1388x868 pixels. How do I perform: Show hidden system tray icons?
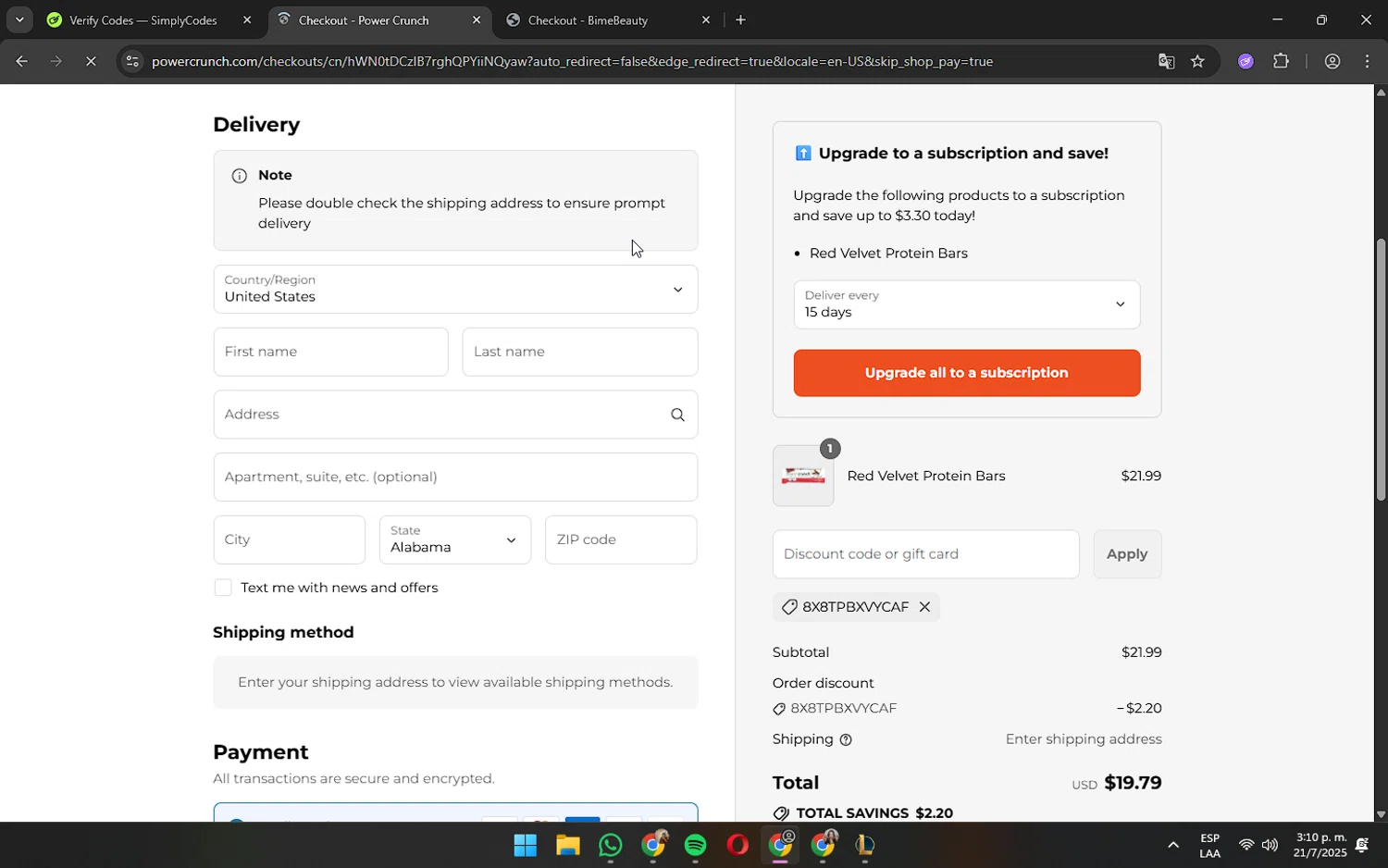tap(1172, 845)
